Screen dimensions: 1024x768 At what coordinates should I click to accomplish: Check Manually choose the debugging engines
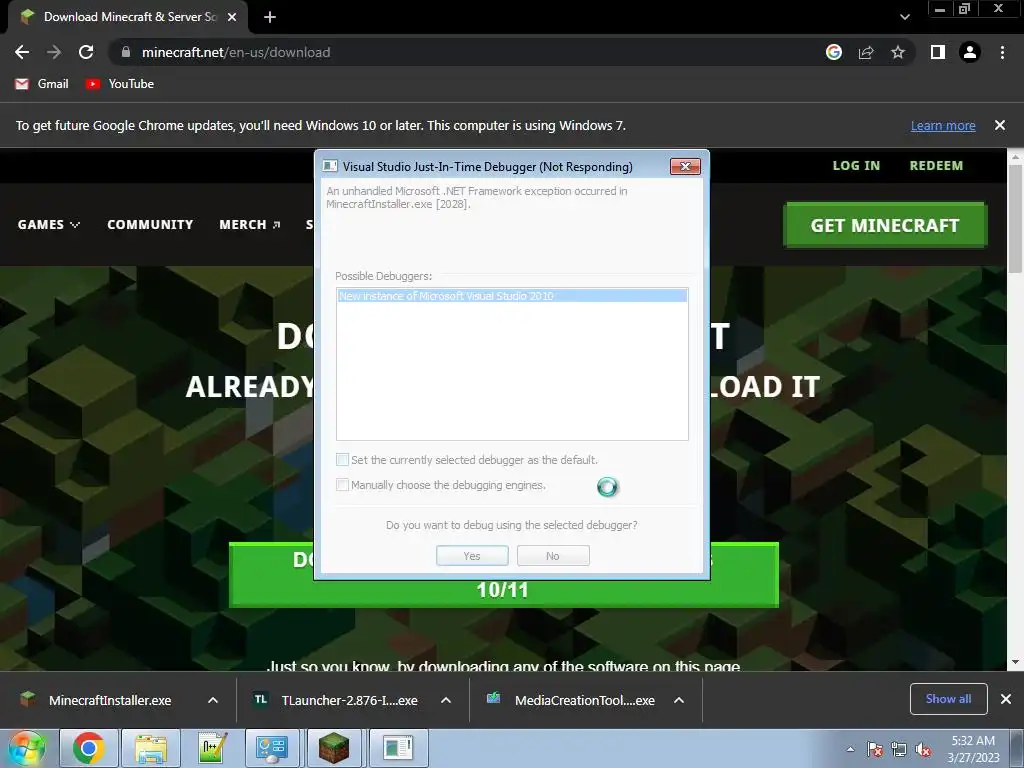(342, 485)
